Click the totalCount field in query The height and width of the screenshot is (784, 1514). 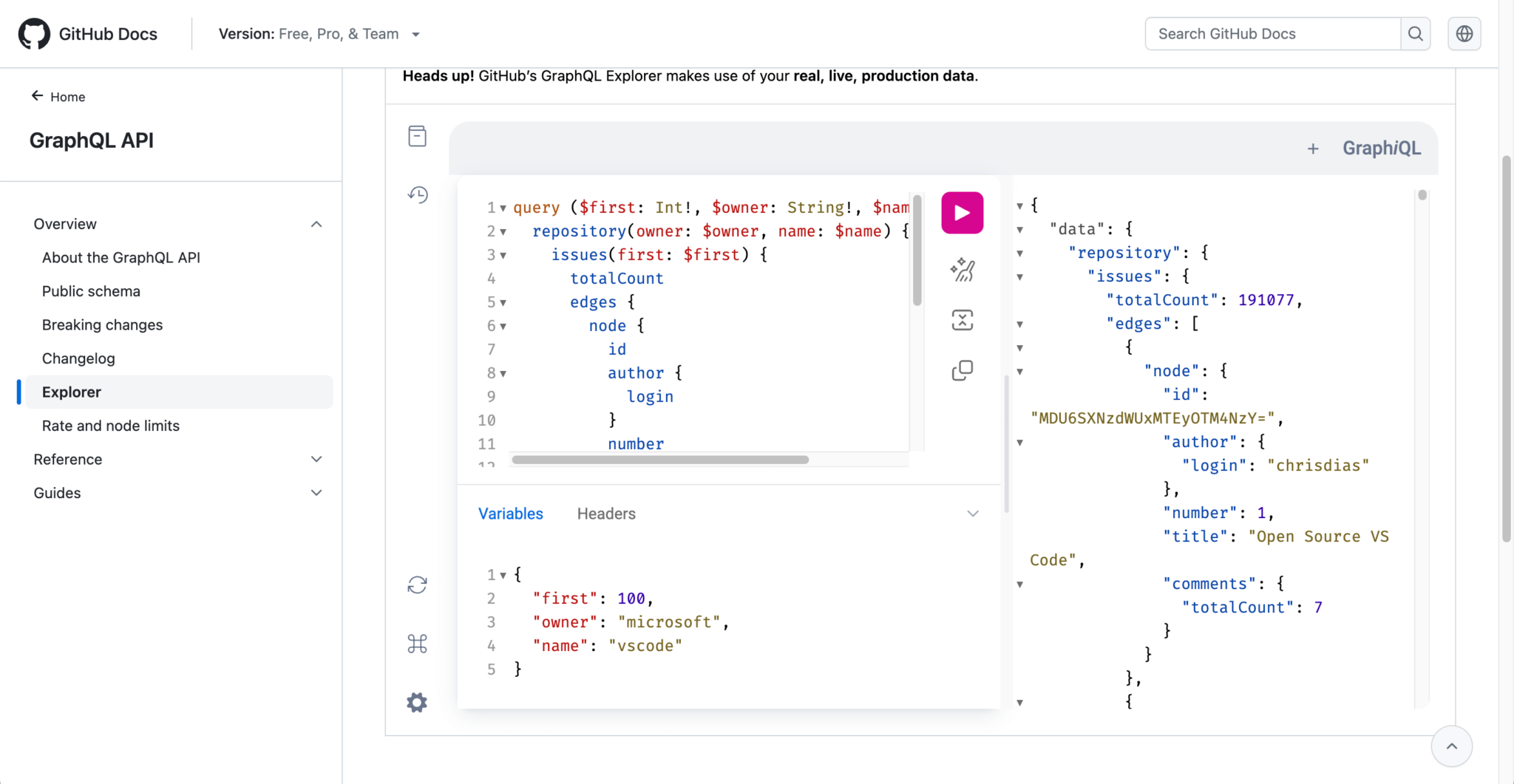617,279
